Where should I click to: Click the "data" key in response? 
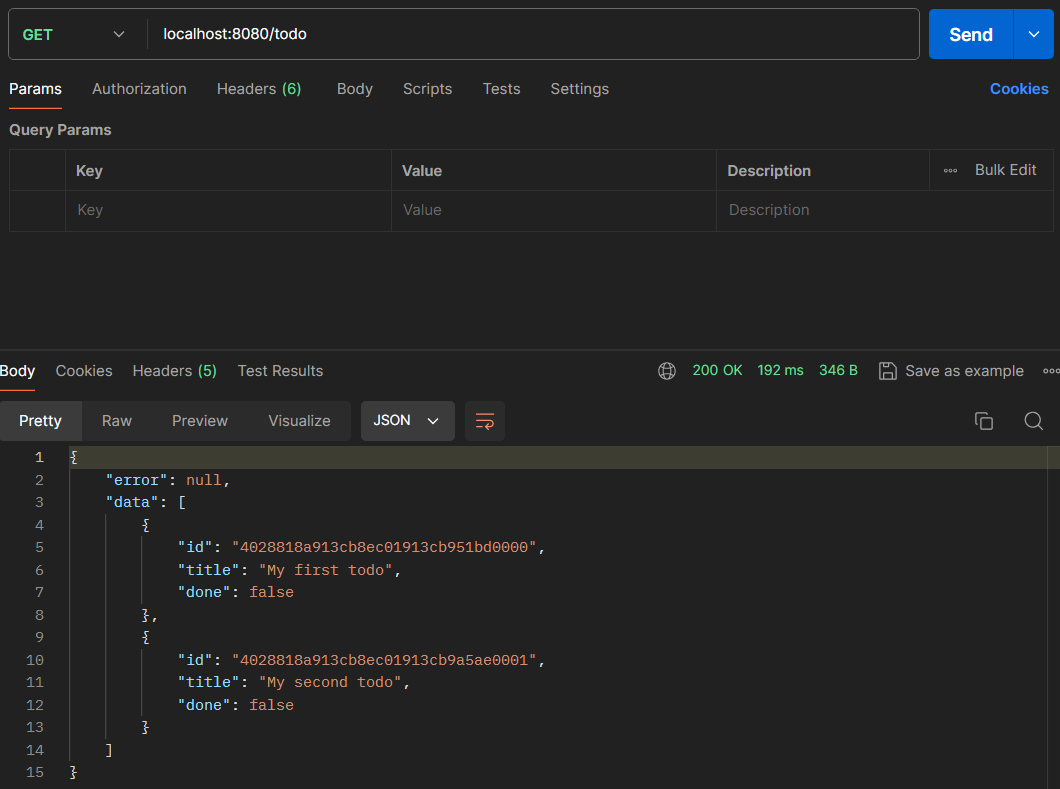pyautogui.click(x=132, y=502)
